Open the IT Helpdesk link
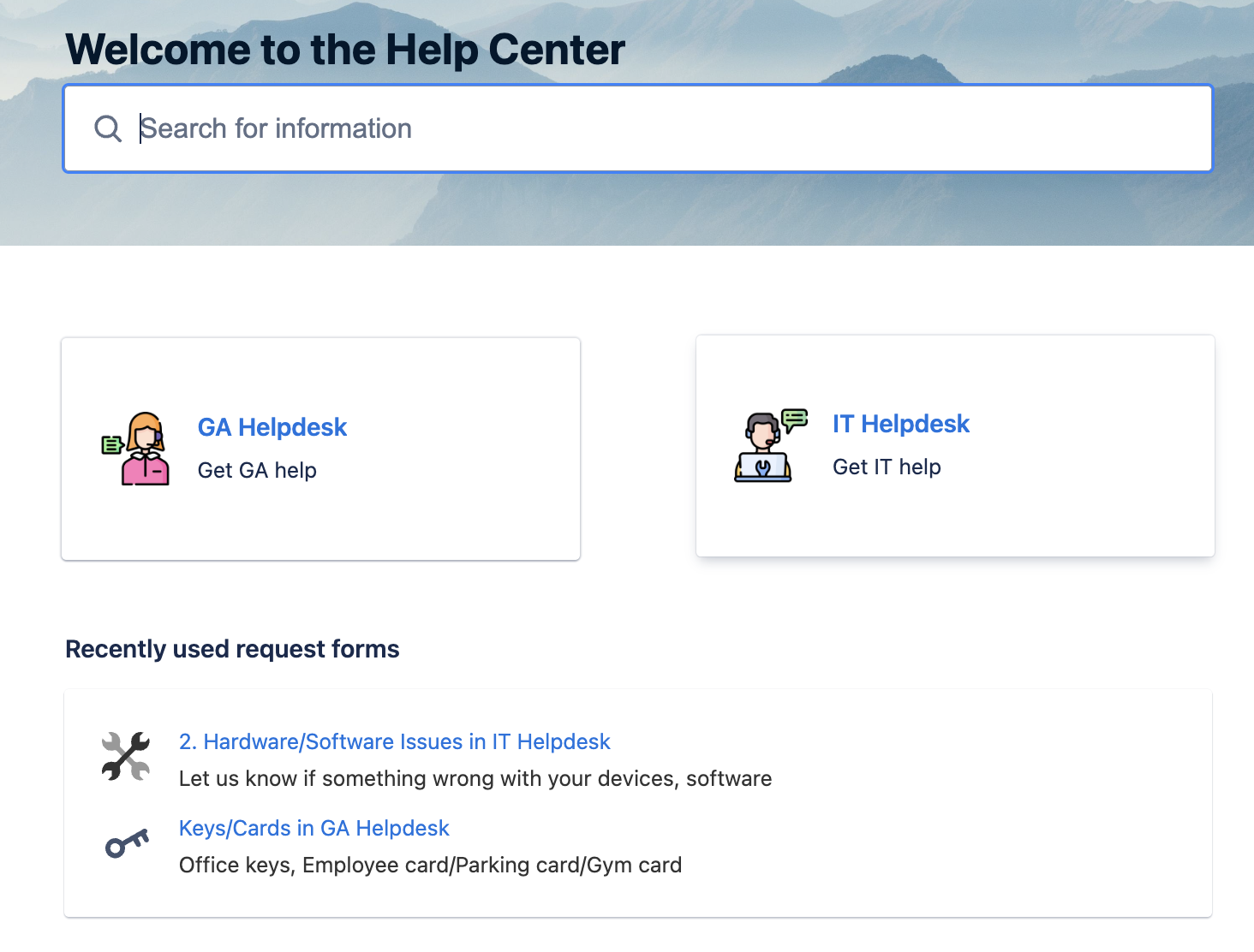1254x952 pixels. click(901, 424)
